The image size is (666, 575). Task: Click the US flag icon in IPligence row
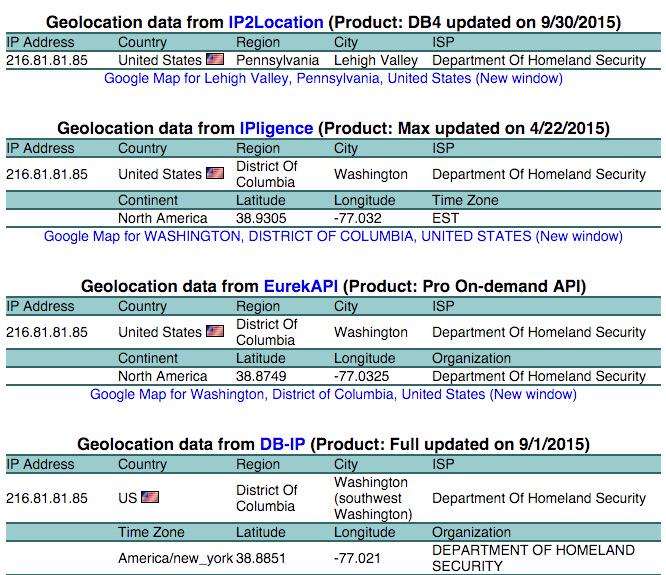pos(215,173)
